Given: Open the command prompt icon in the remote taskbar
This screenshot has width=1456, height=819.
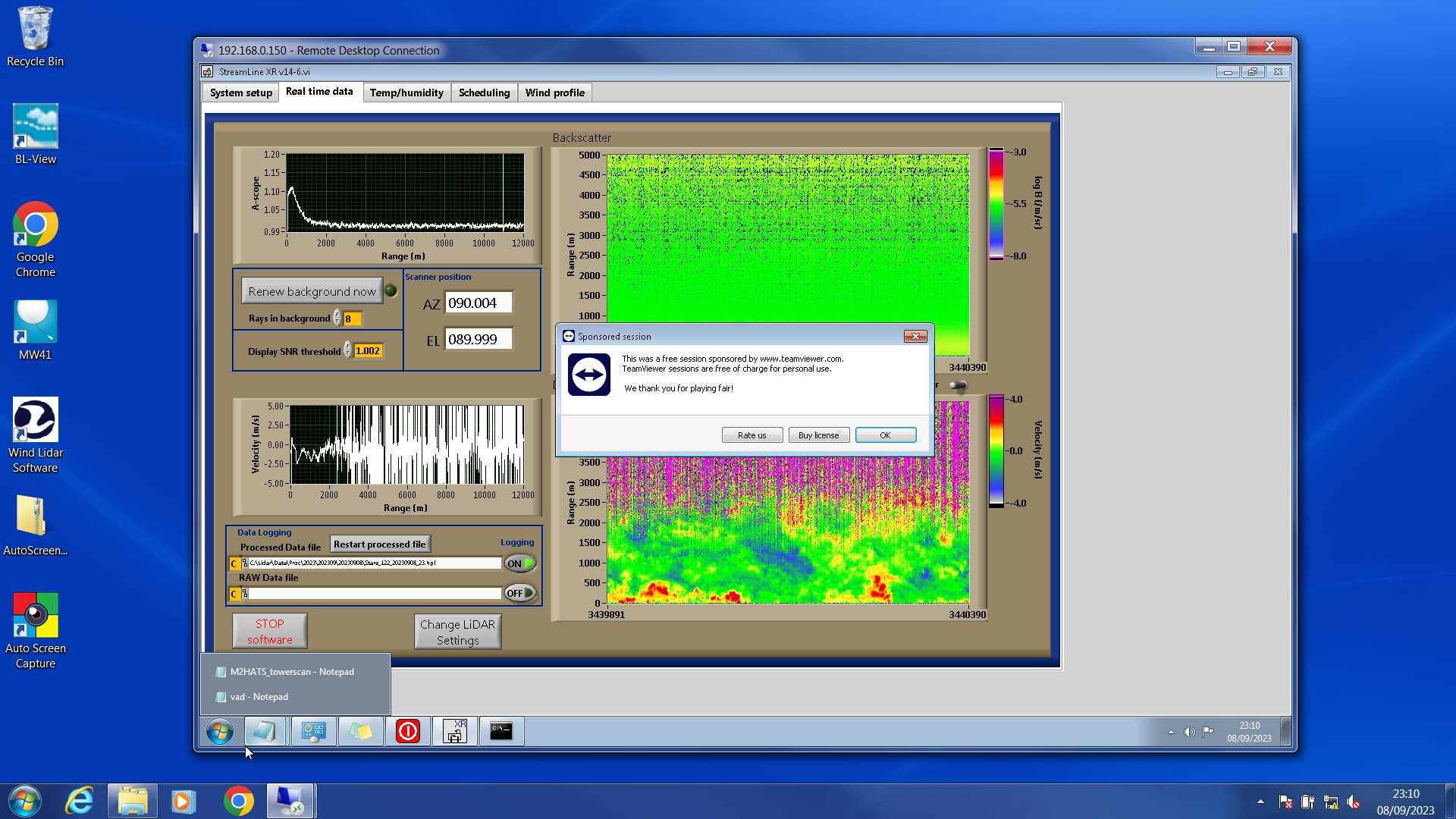Looking at the screenshot, I should pyautogui.click(x=501, y=731).
